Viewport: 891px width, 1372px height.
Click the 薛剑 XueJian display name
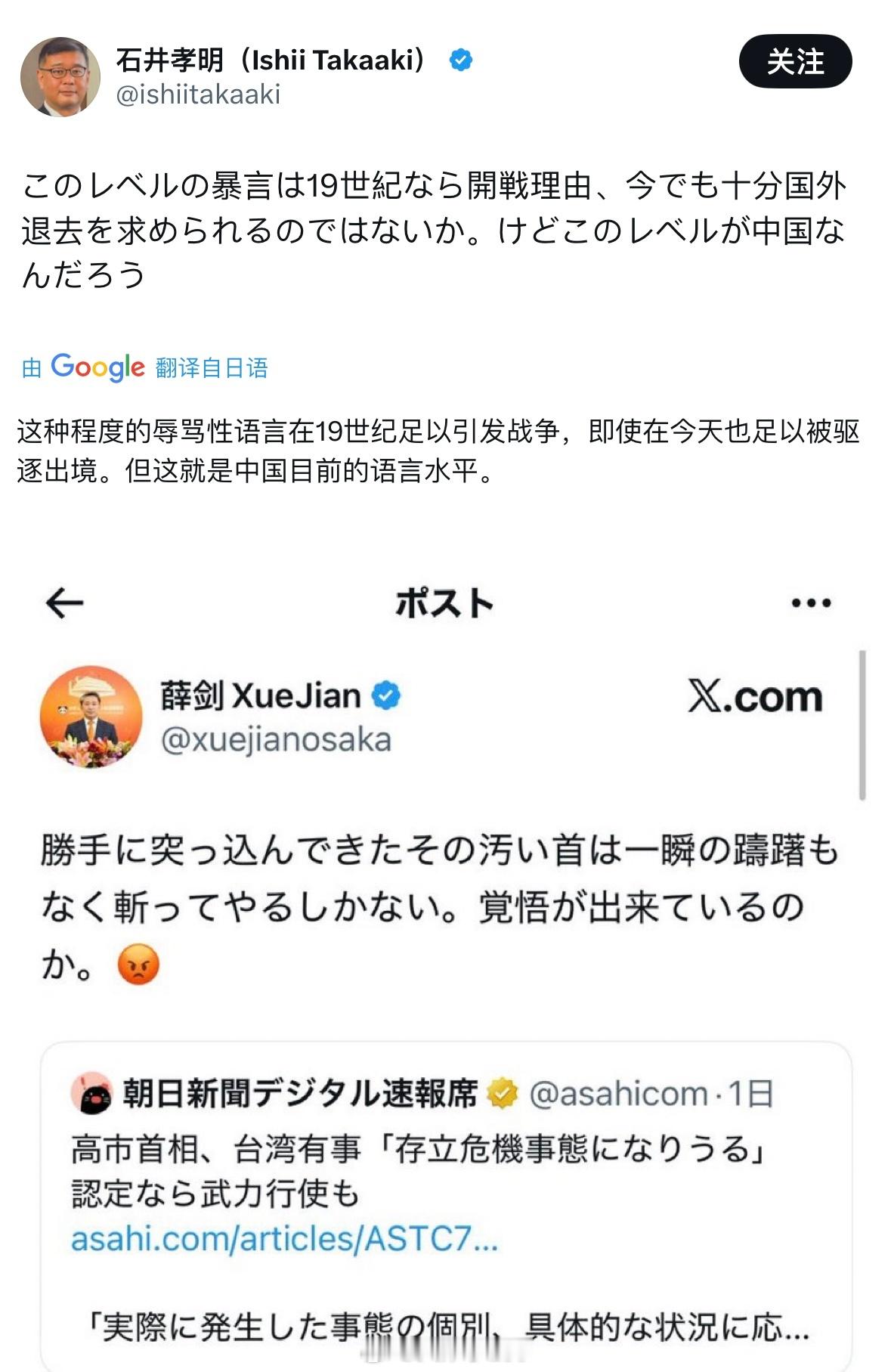point(261,695)
